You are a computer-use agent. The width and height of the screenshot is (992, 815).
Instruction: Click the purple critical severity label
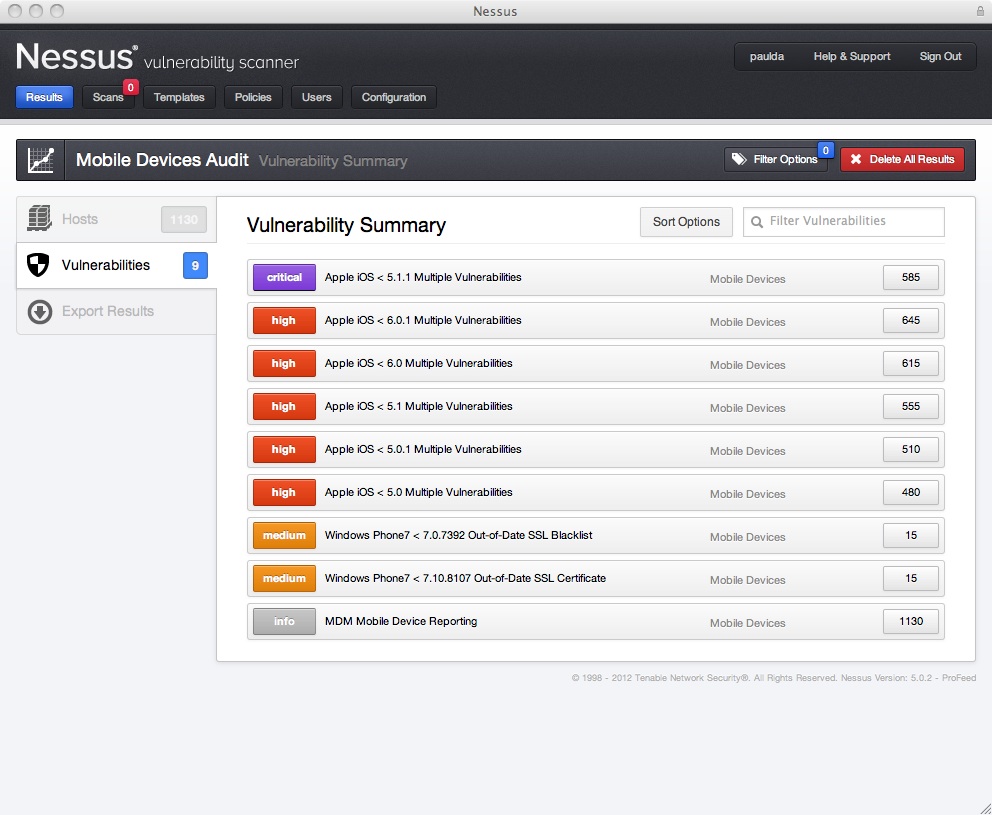click(284, 277)
